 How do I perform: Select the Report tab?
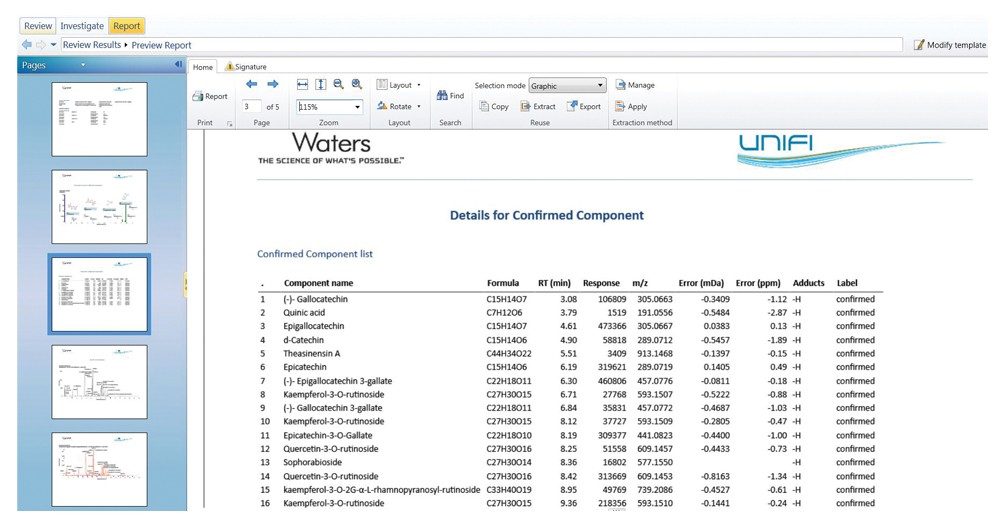(126, 26)
